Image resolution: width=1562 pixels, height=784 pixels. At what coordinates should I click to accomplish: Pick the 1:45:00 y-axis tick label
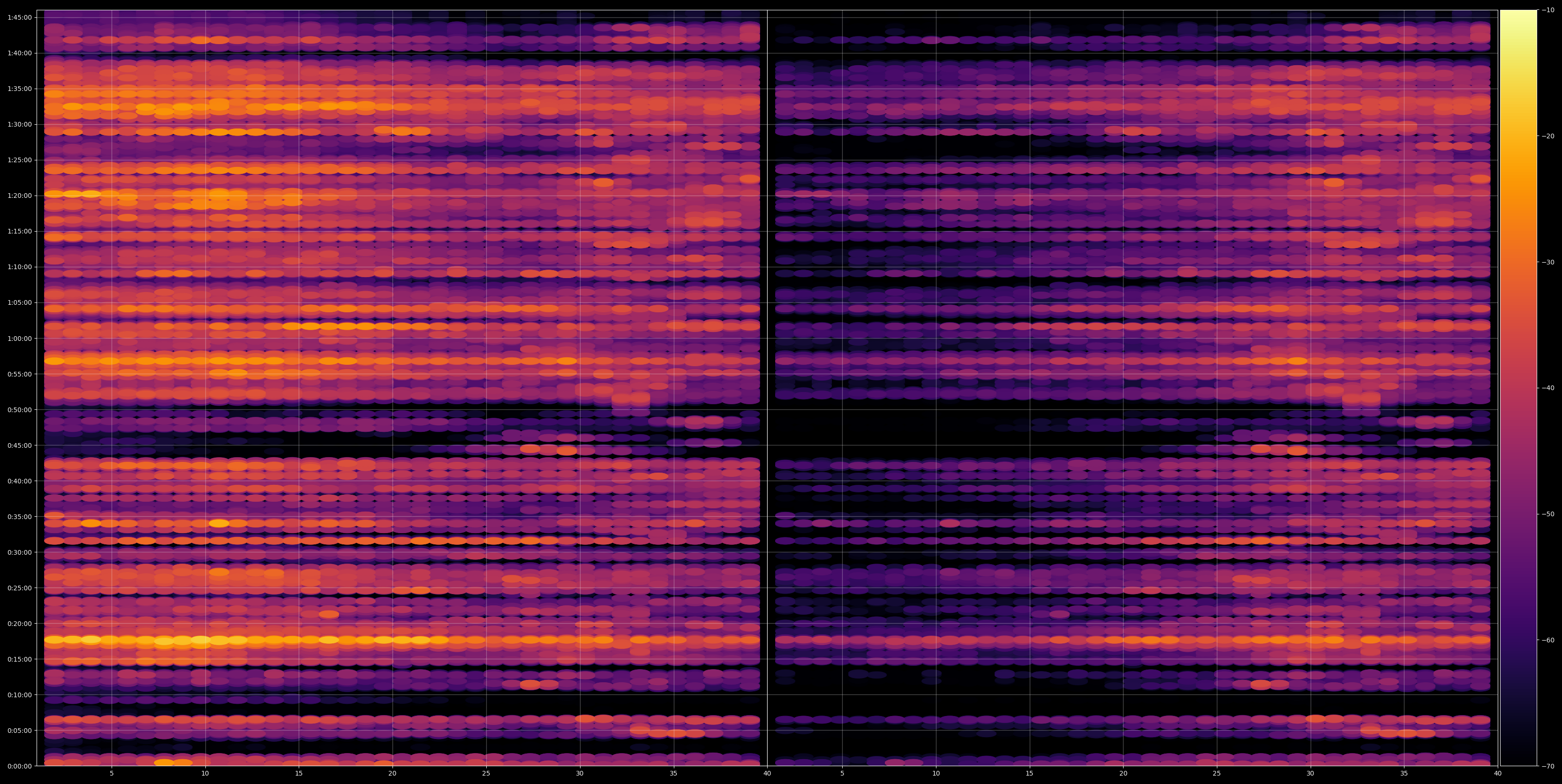point(19,18)
